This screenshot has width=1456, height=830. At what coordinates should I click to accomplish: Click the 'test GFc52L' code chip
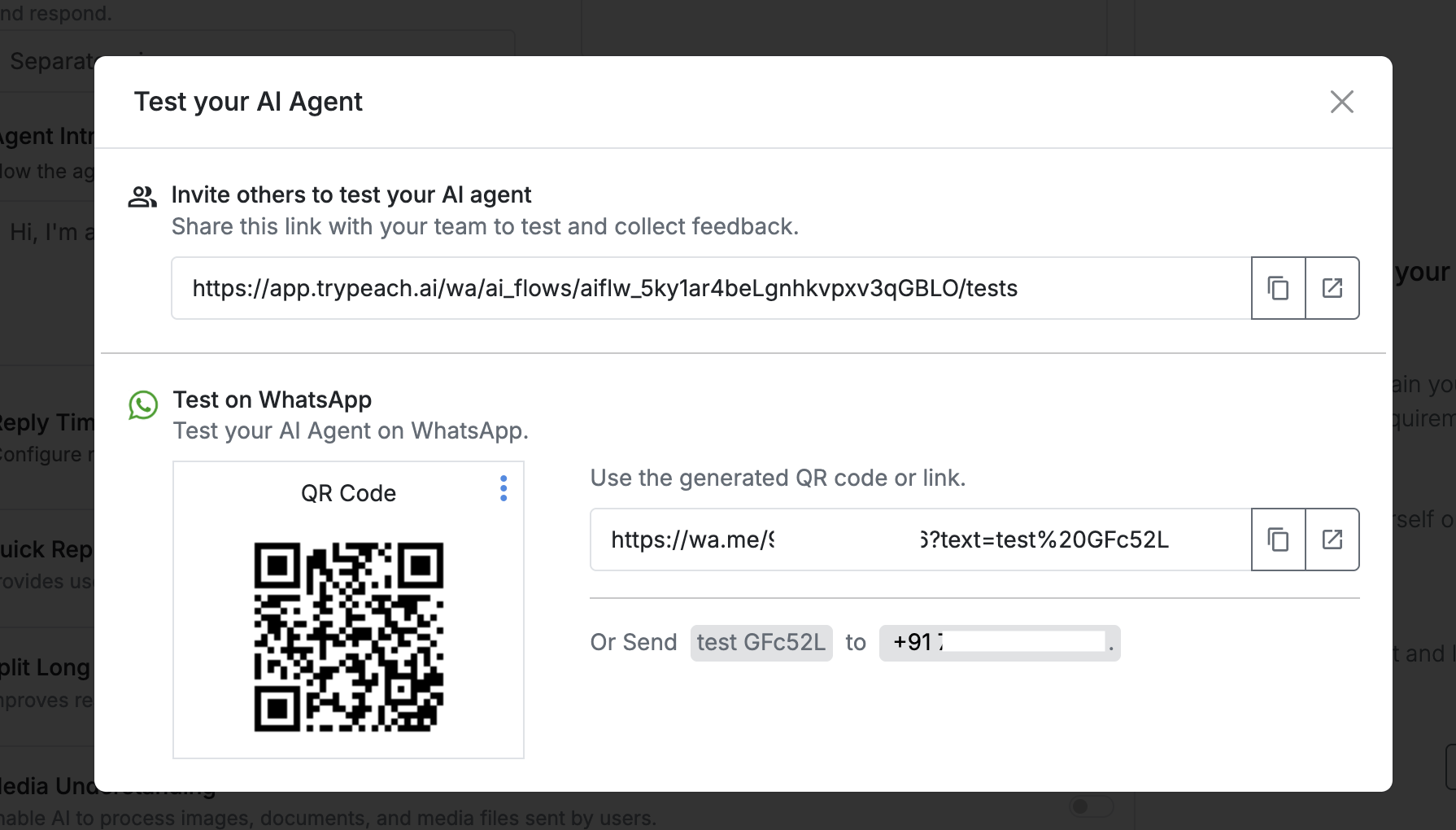(x=761, y=643)
